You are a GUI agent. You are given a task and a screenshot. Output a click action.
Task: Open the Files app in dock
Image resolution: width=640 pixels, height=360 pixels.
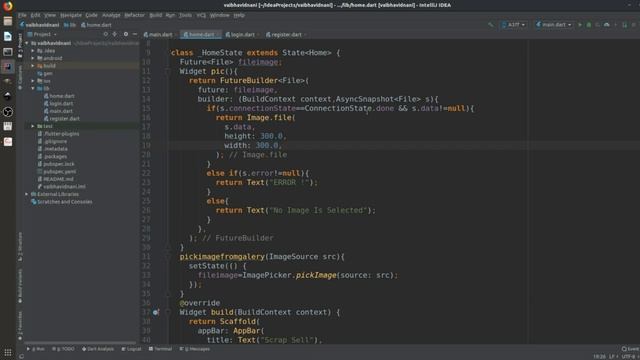coord(8,21)
